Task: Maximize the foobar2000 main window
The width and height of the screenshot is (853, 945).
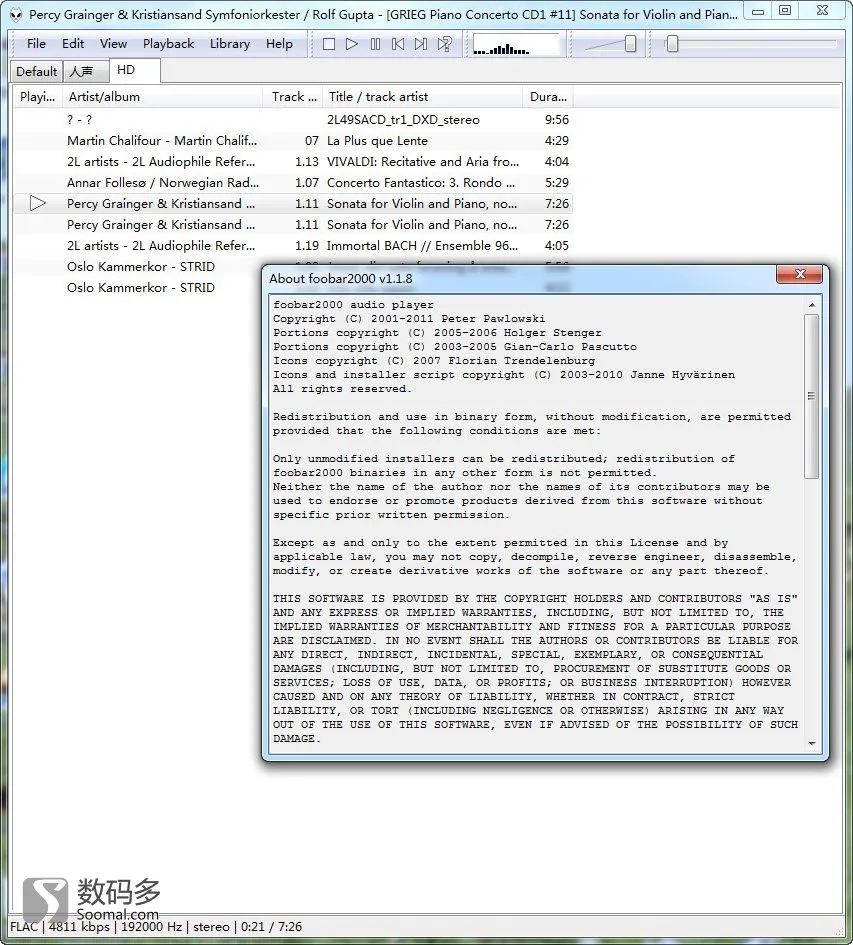Action: pyautogui.click(x=785, y=11)
